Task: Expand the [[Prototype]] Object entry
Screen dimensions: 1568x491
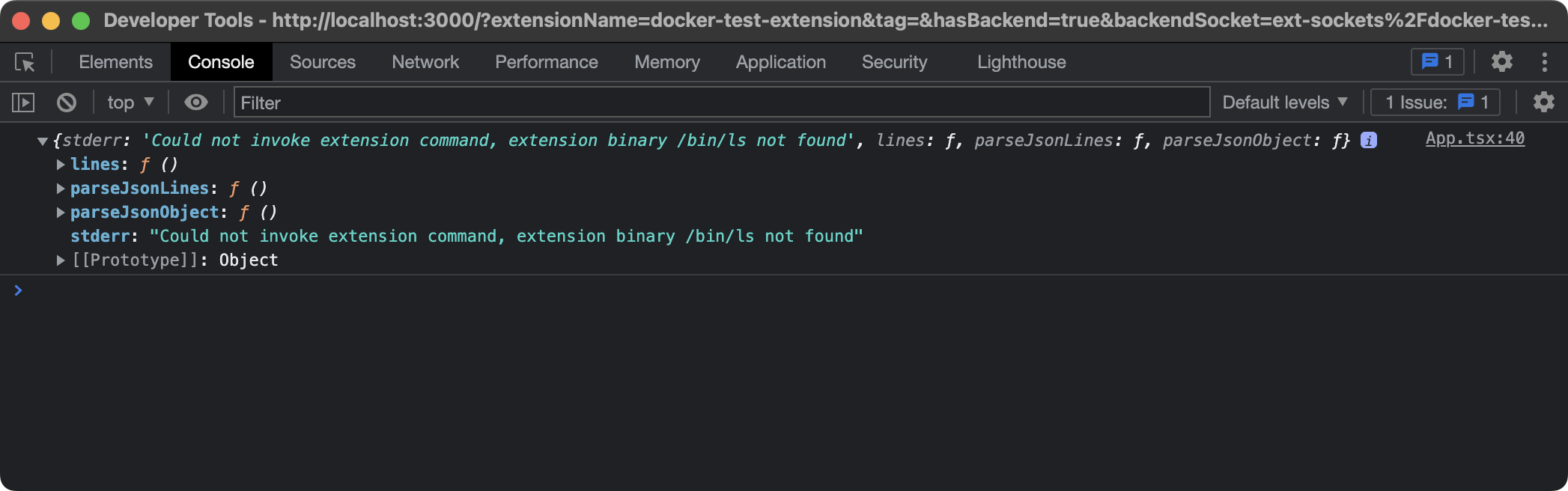Action: (61, 260)
